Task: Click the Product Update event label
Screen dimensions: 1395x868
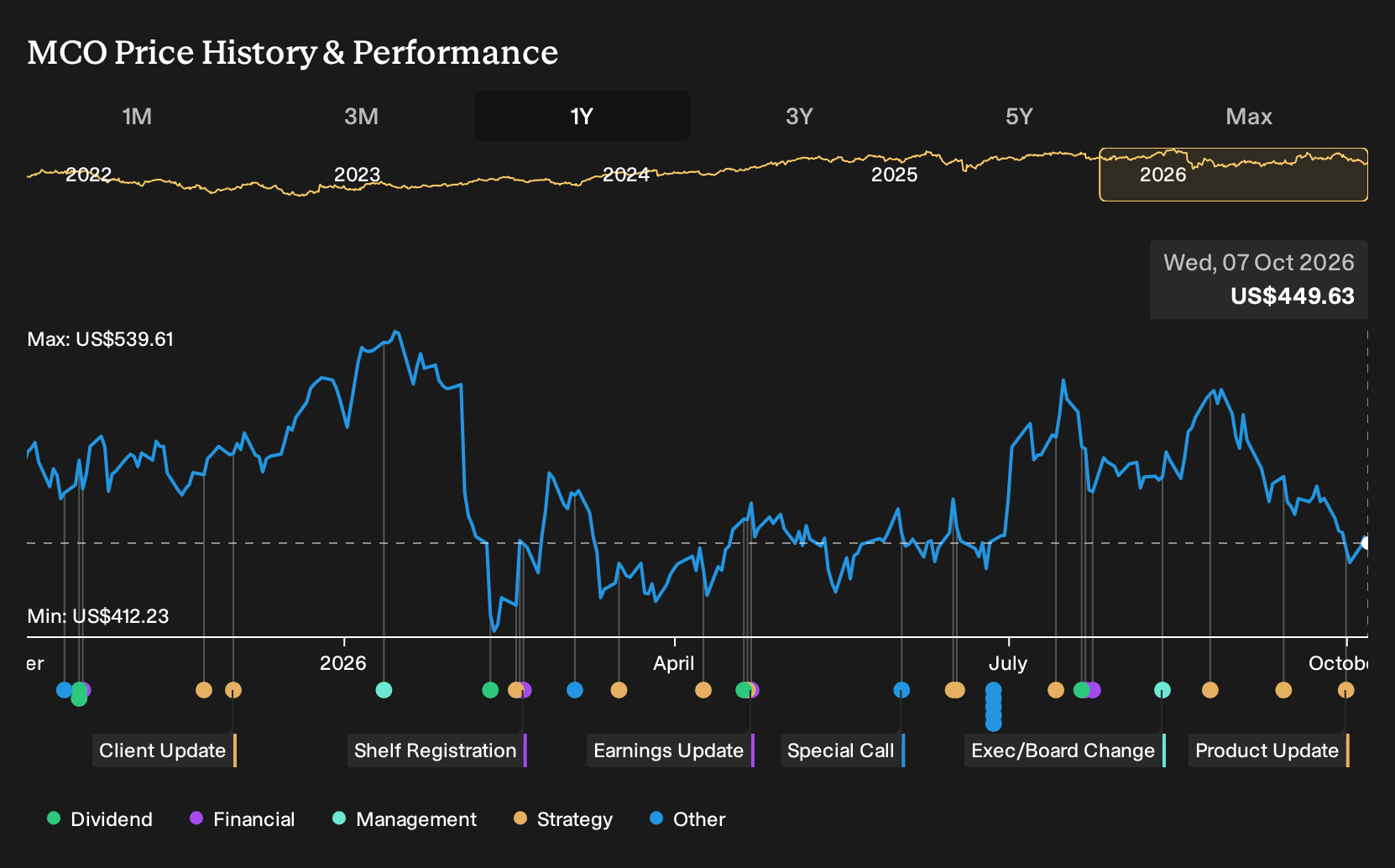Action: [x=1268, y=750]
